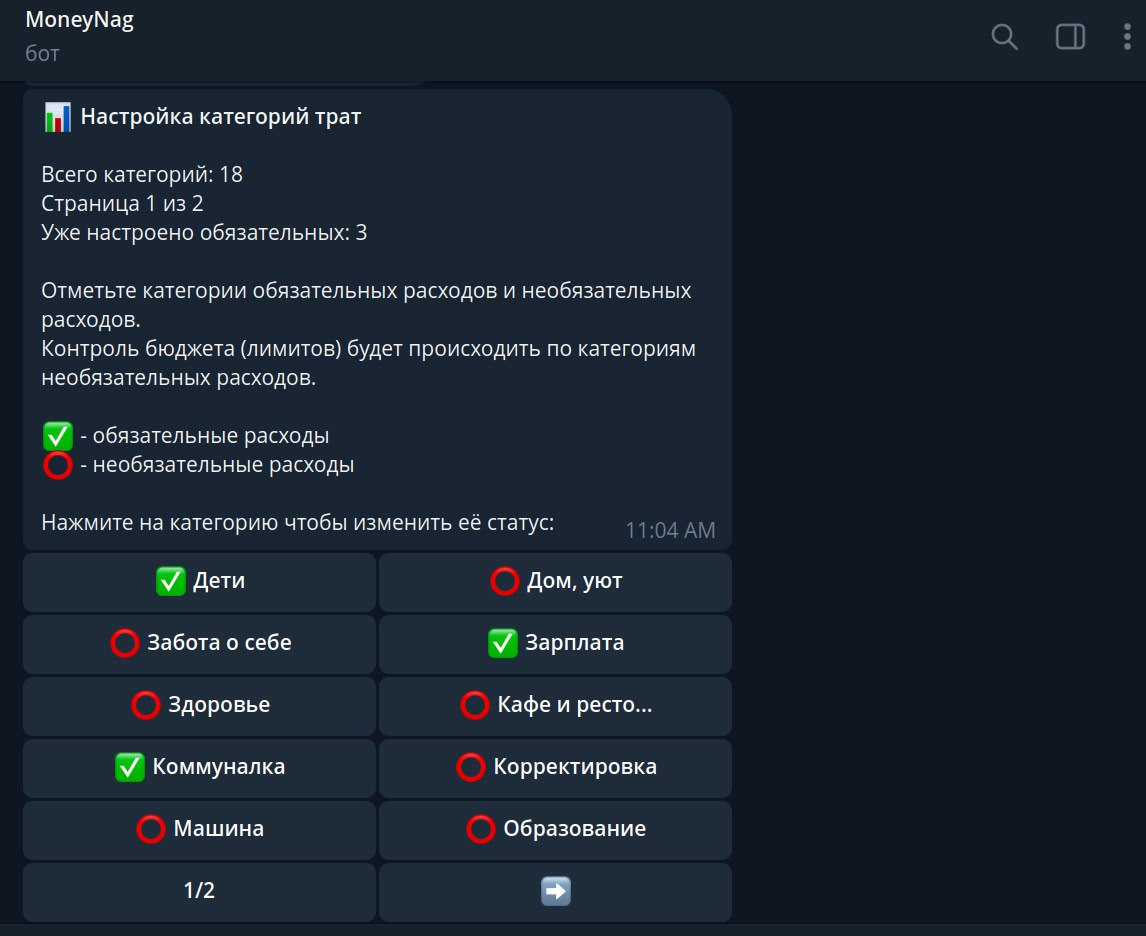Open the MoneyNag bot profile header
The image size is (1146, 936).
point(80,22)
